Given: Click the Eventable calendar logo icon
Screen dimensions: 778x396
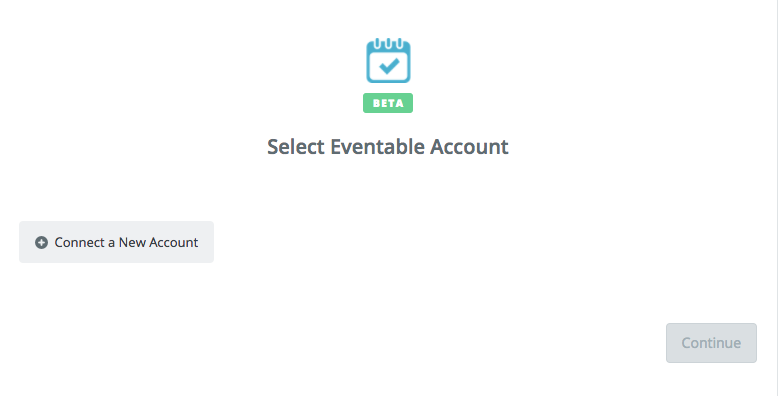Looking at the screenshot, I should pos(388,61).
